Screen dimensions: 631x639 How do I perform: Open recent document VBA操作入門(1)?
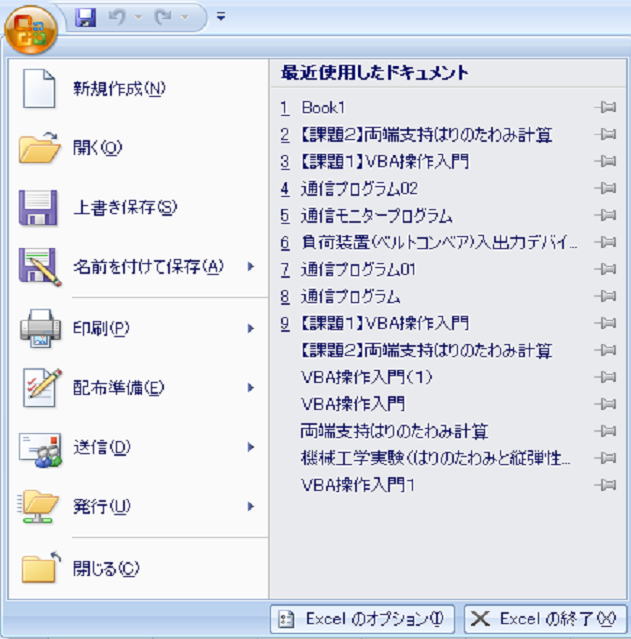(448, 377)
